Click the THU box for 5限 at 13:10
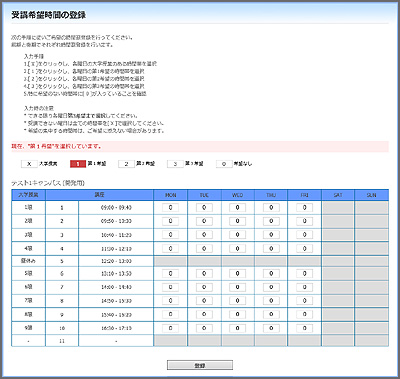Viewport: 400px width, 379px height. pyautogui.click(x=271, y=274)
